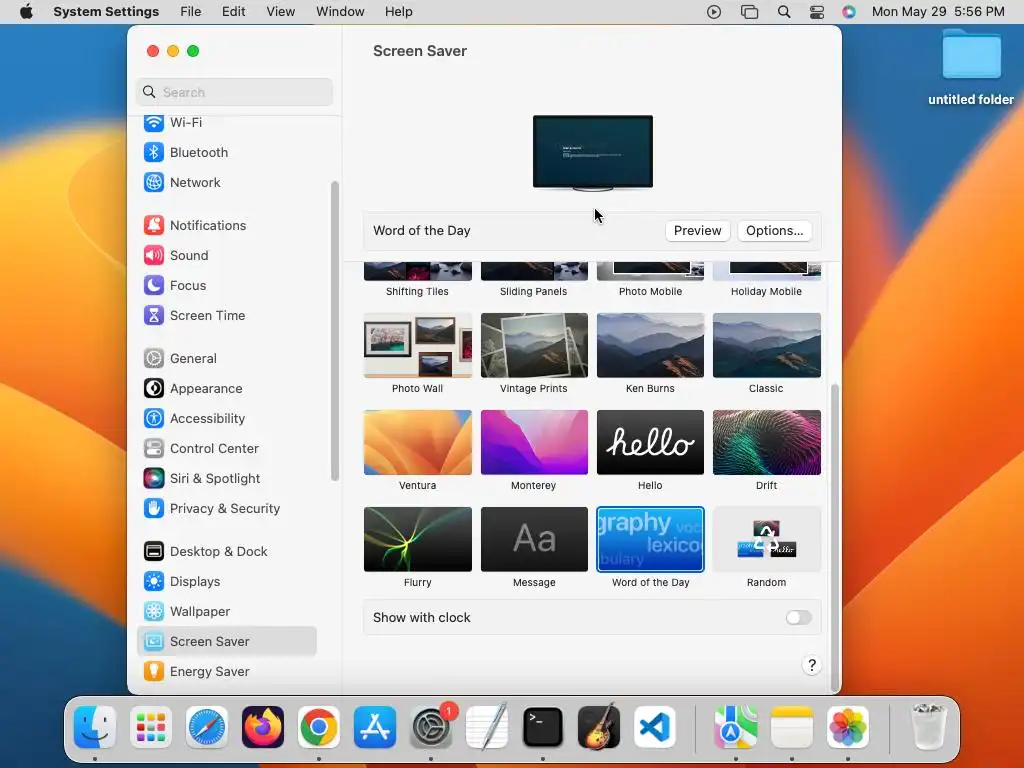Open Photos app from the Dock
Viewport: 1024px width, 768px height.
[848, 727]
